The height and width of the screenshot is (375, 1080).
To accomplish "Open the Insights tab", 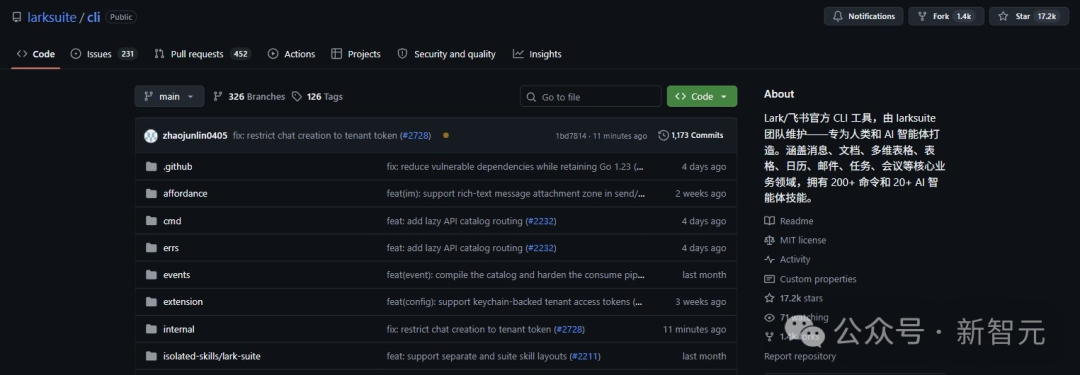I will point(537,54).
